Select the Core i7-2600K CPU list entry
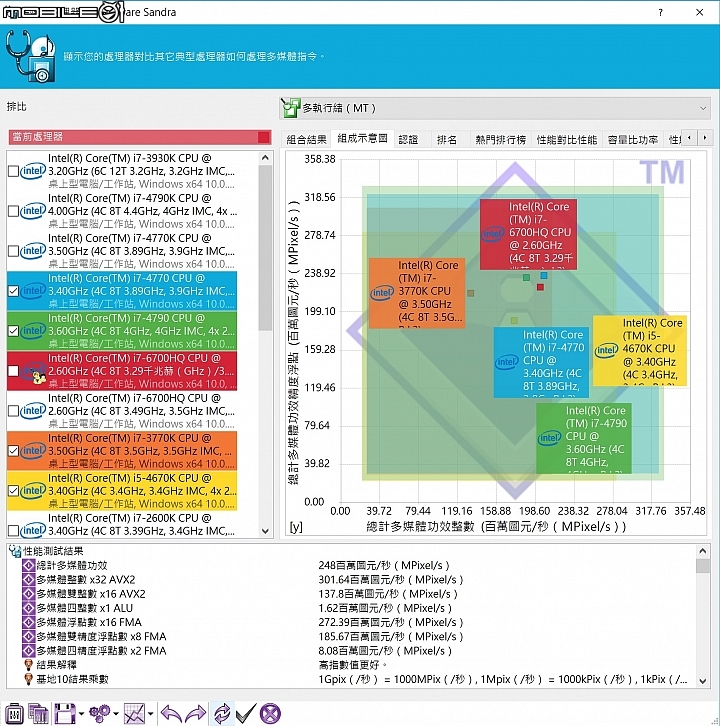Screen dimensions: 720x726 pyautogui.click(x=122, y=525)
